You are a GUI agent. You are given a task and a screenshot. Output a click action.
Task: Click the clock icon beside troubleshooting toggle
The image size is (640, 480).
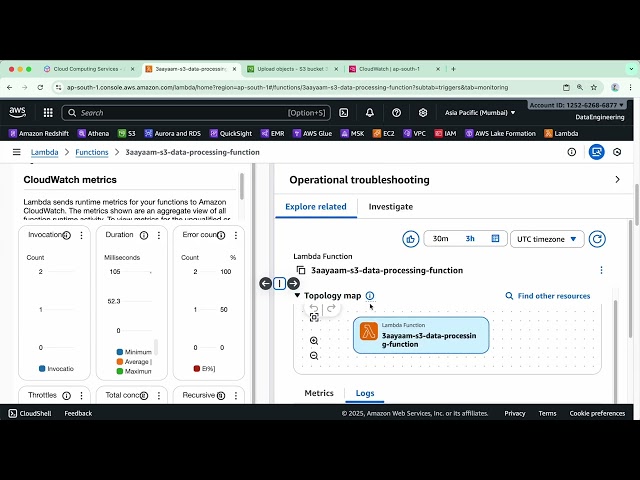click(617, 152)
